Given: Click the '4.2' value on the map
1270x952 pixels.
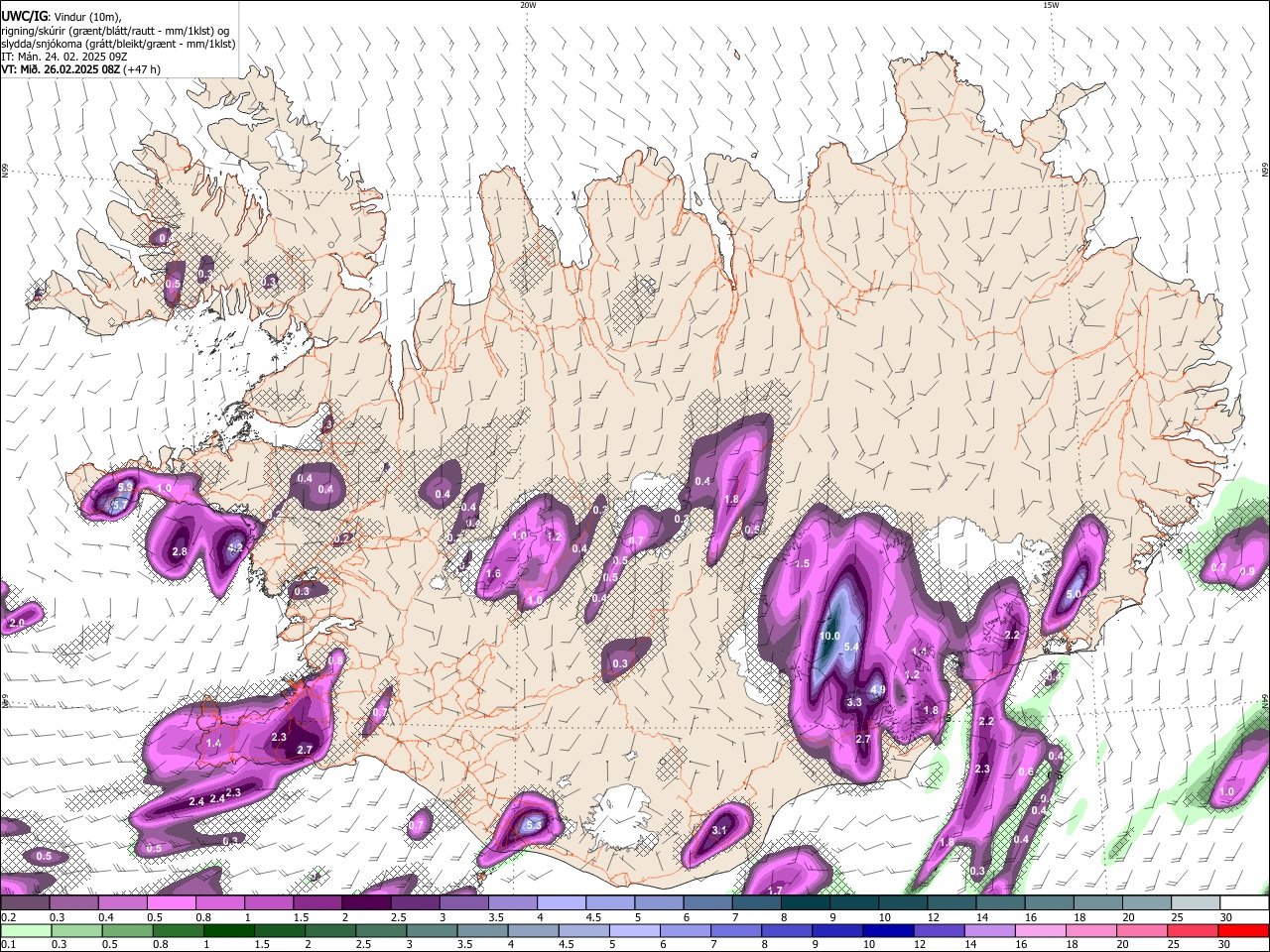Looking at the screenshot, I should click(x=235, y=546).
